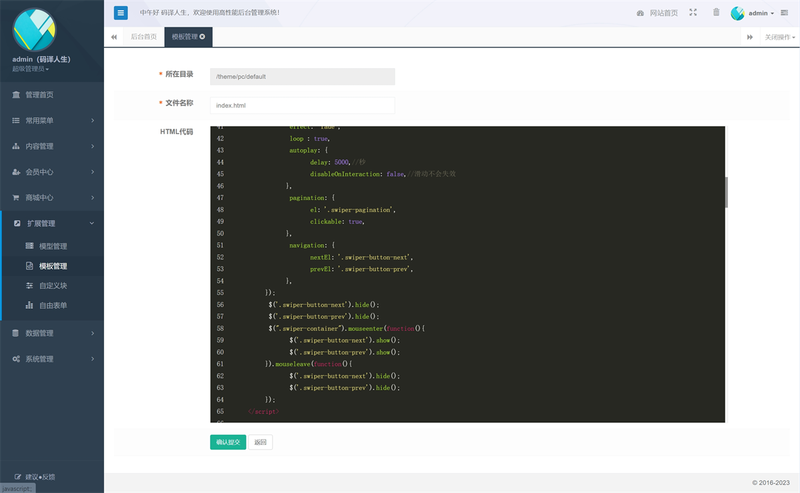Open 模型管理 submenu item

[53, 246]
